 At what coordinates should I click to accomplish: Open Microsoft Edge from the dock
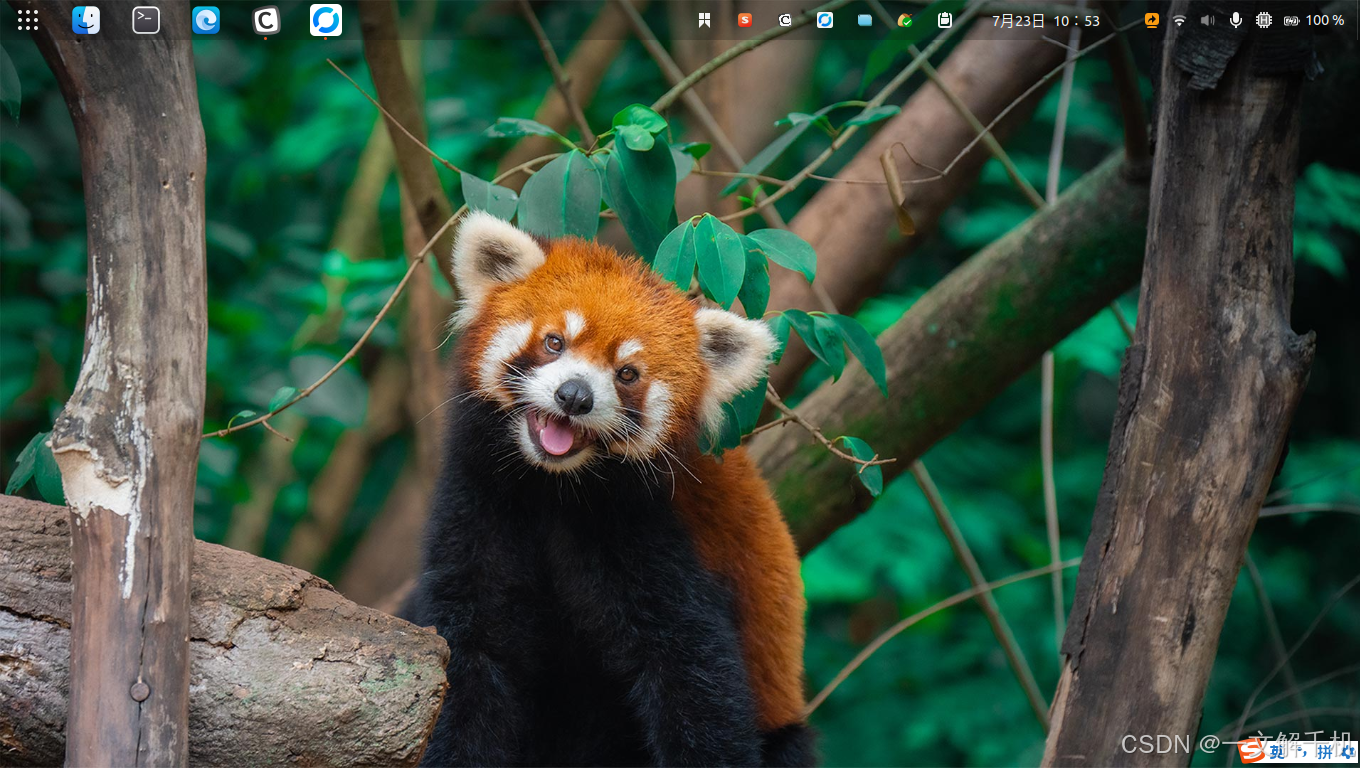[206, 19]
